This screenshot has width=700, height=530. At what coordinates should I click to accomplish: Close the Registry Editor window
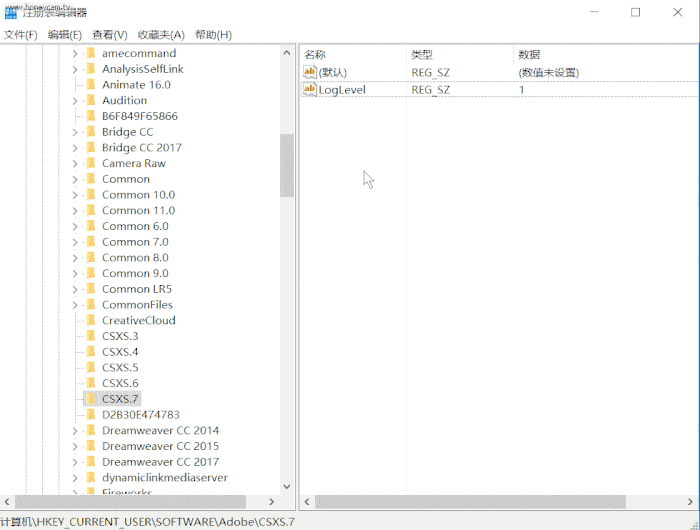pyautogui.click(x=677, y=13)
